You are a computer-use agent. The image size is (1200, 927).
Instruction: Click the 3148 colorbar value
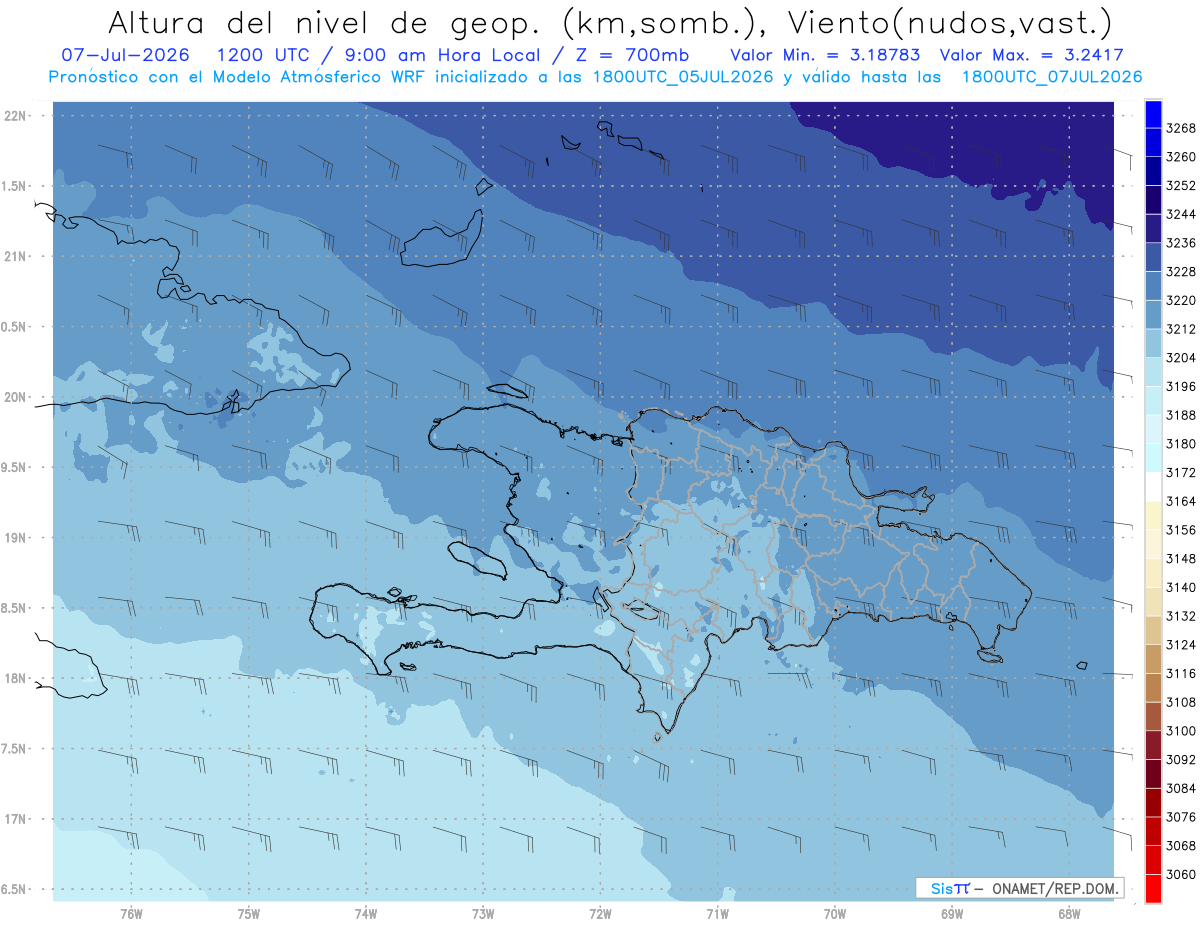1180,559
